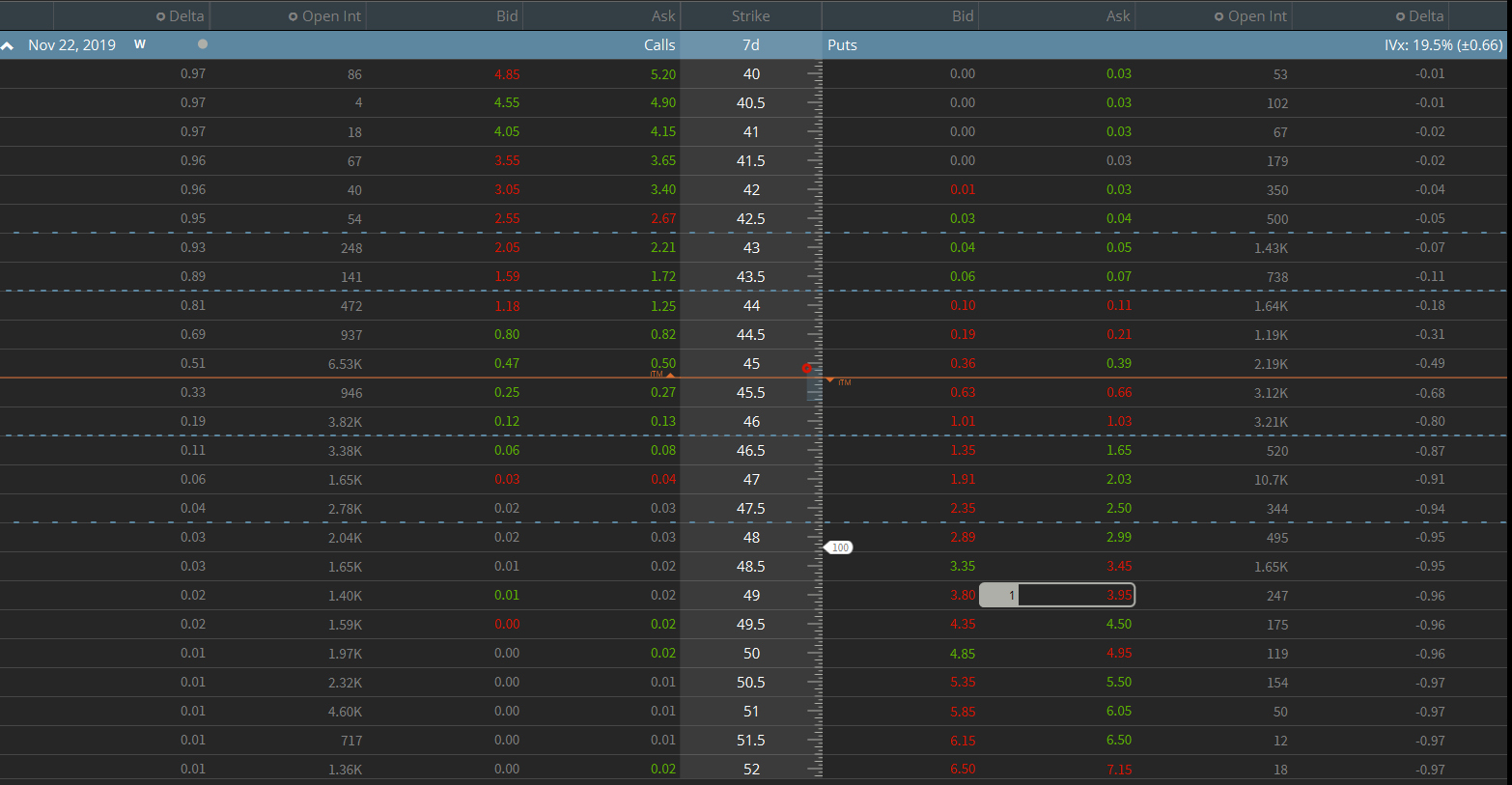The height and width of the screenshot is (785, 1512).
Task: Click the weekly W badge on expiration row
Action: 140,44
